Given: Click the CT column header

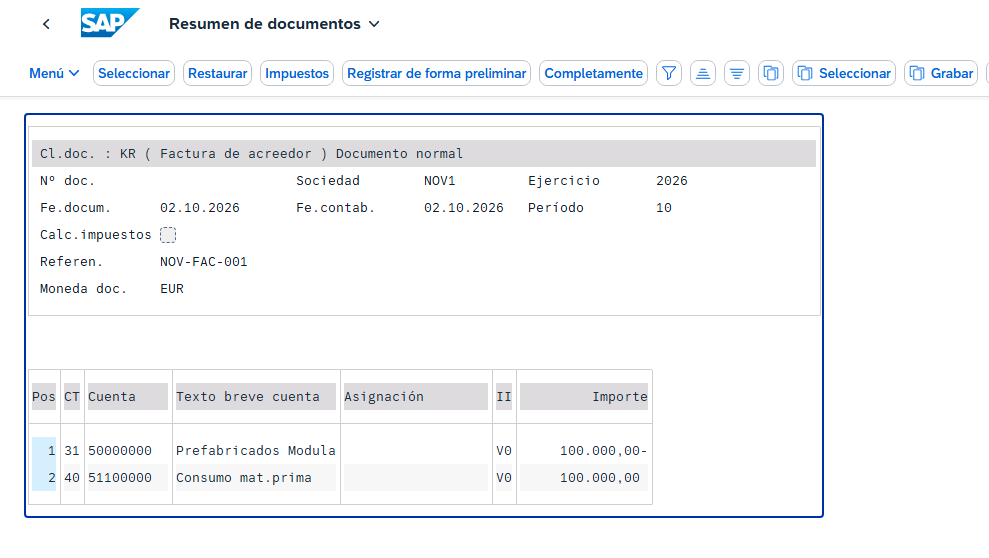Looking at the screenshot, I should tap(72, 397).
